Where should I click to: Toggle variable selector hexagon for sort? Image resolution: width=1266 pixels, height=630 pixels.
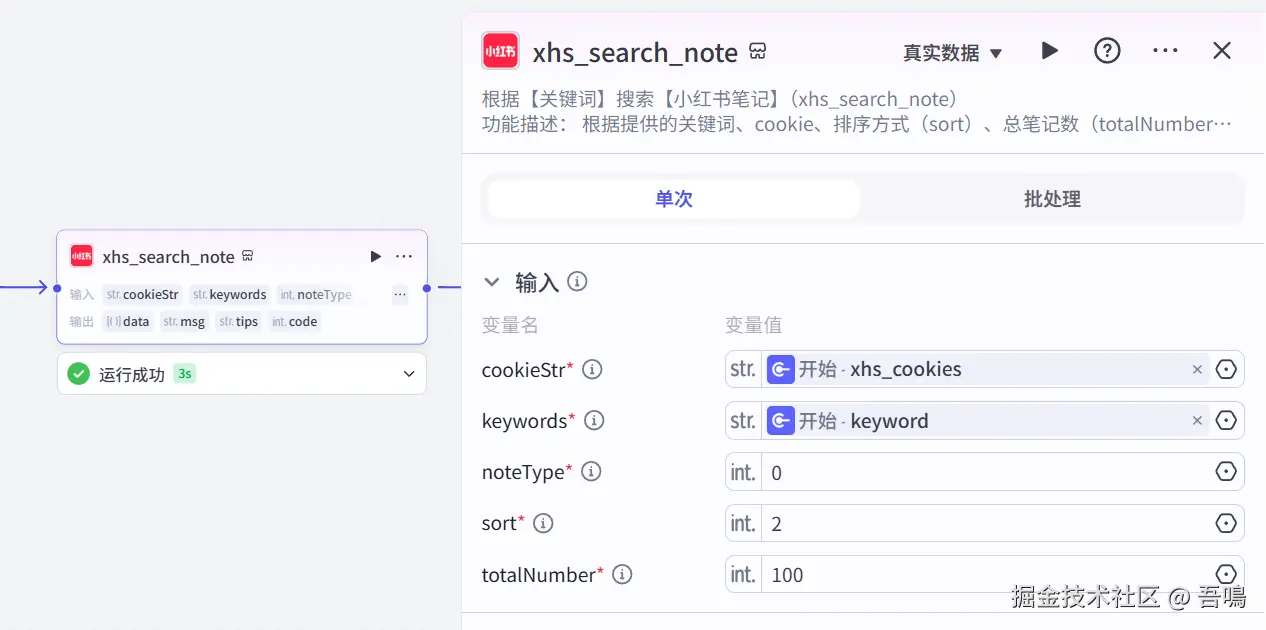coord(1226,523)
